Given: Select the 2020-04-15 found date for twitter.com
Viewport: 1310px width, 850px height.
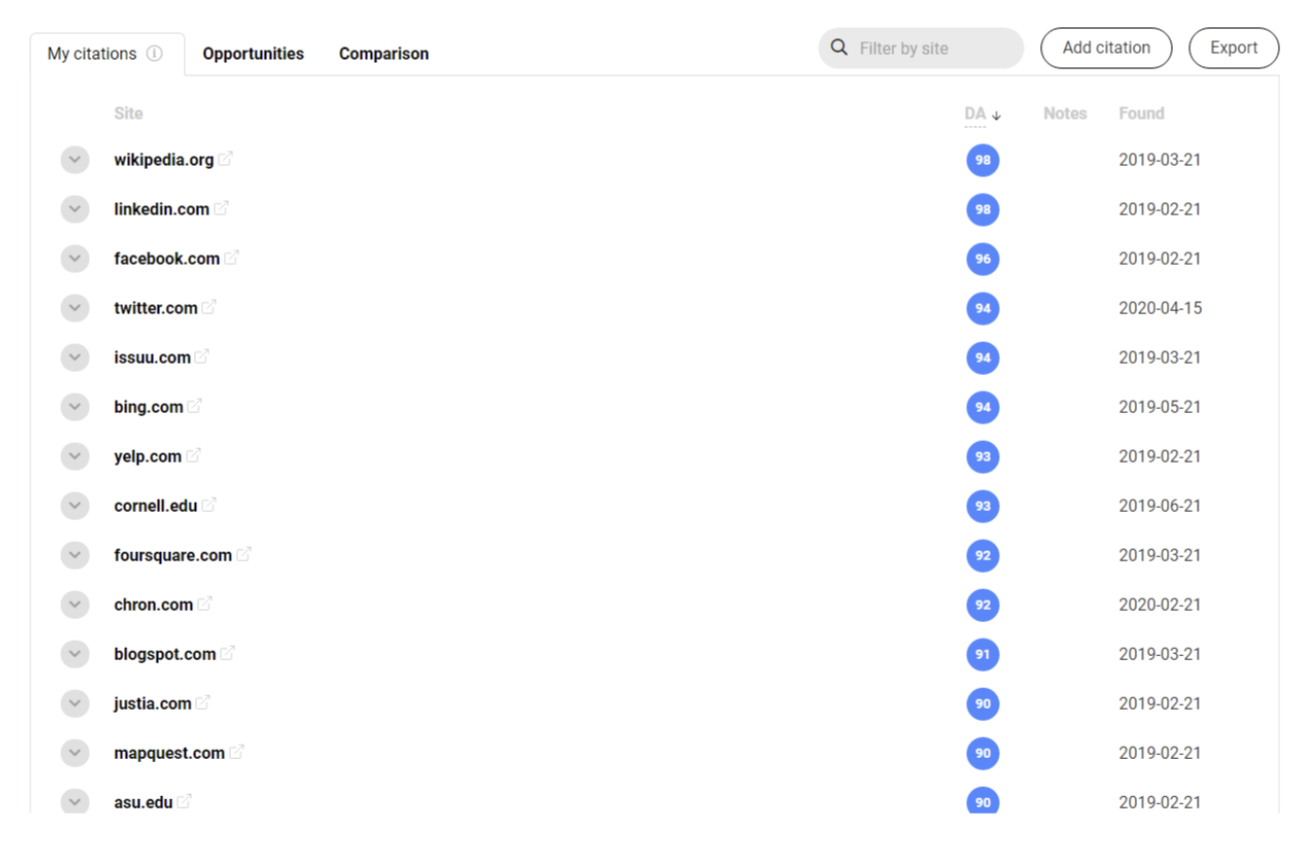Looking at the screenshot, I should click(1160, 308).
